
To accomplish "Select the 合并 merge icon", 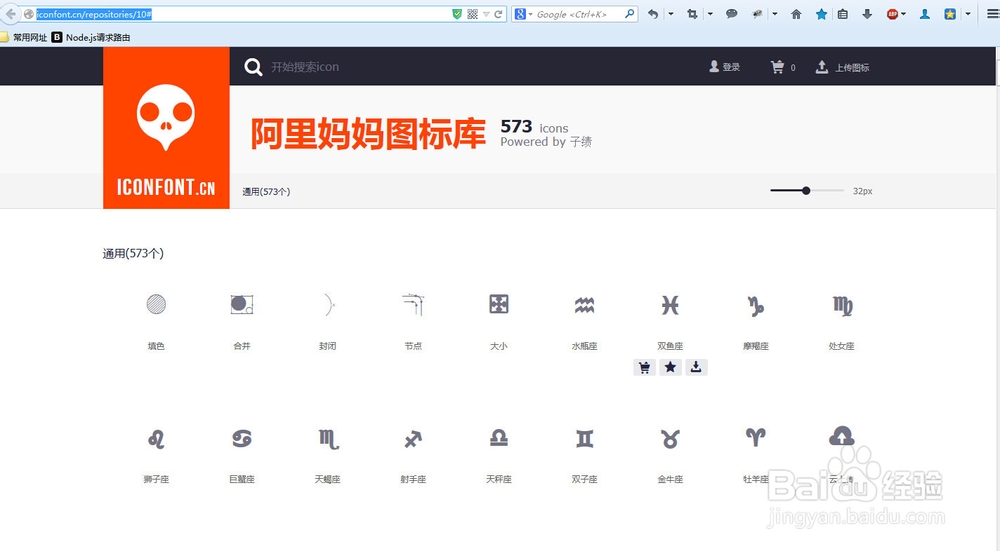I will point(242,304).
